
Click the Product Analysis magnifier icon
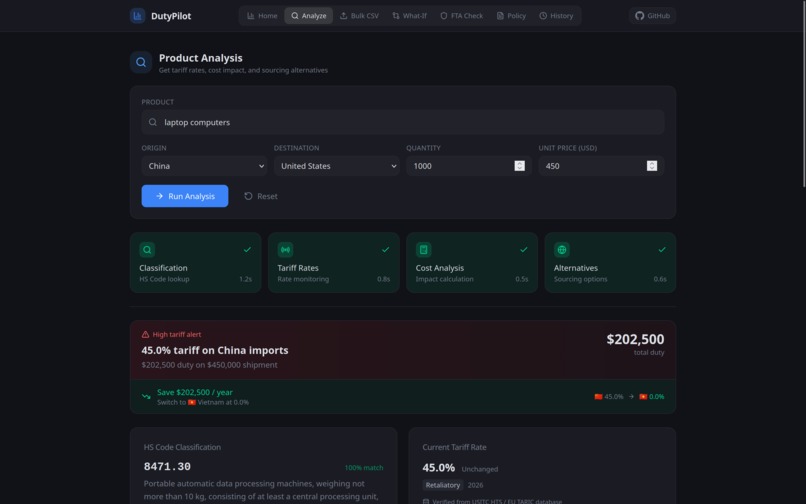pyautogui.click(x=141, y=63)
